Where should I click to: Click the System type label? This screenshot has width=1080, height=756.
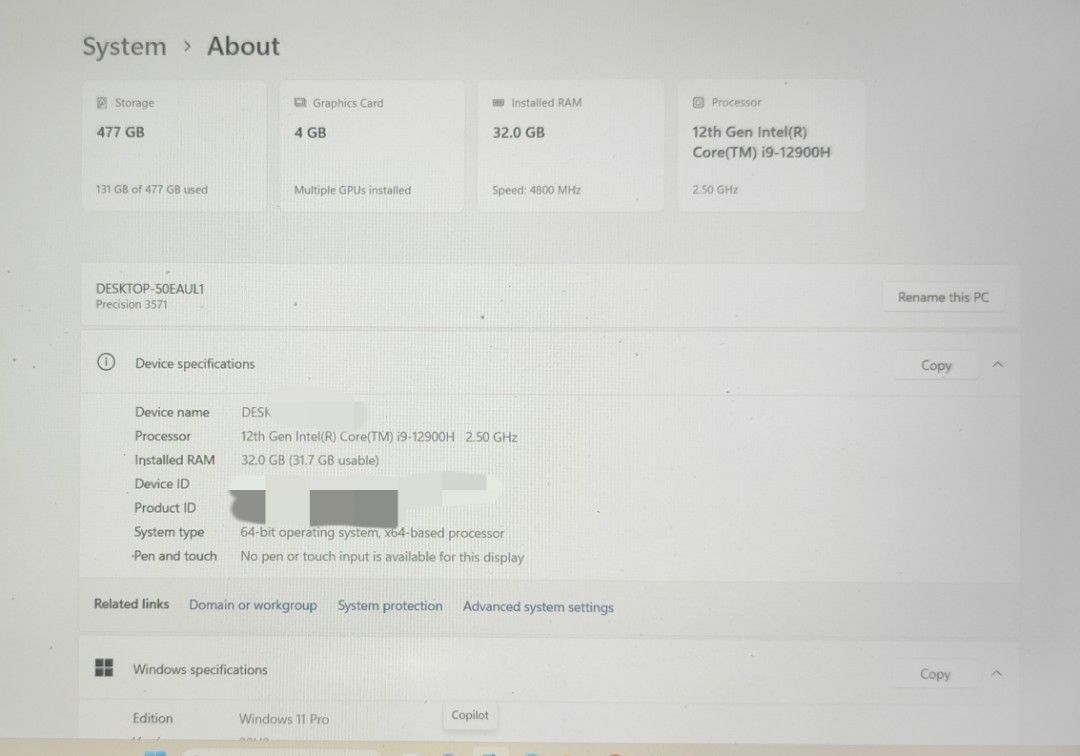pyautogui.click(x=169, y=532)
